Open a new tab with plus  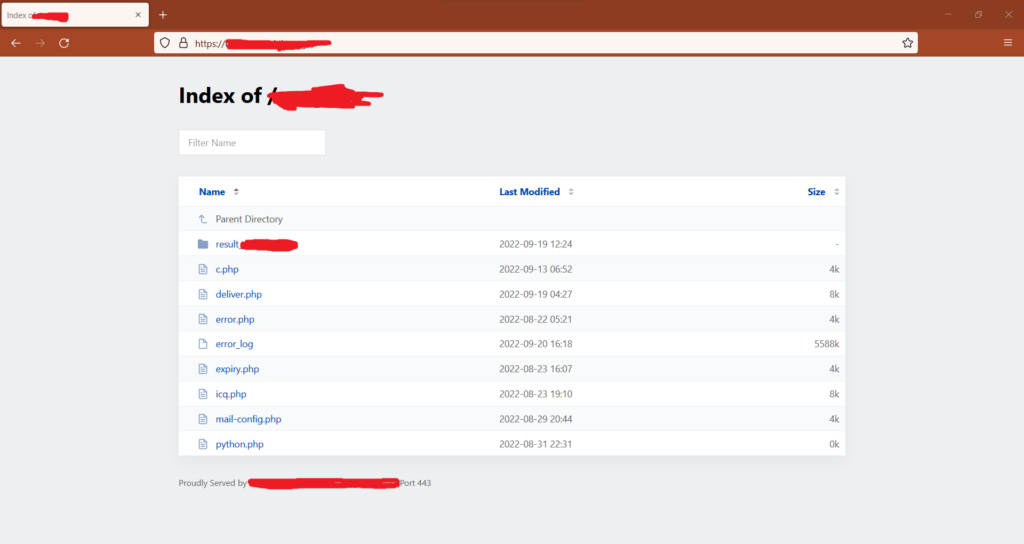(x=163, y=14)
